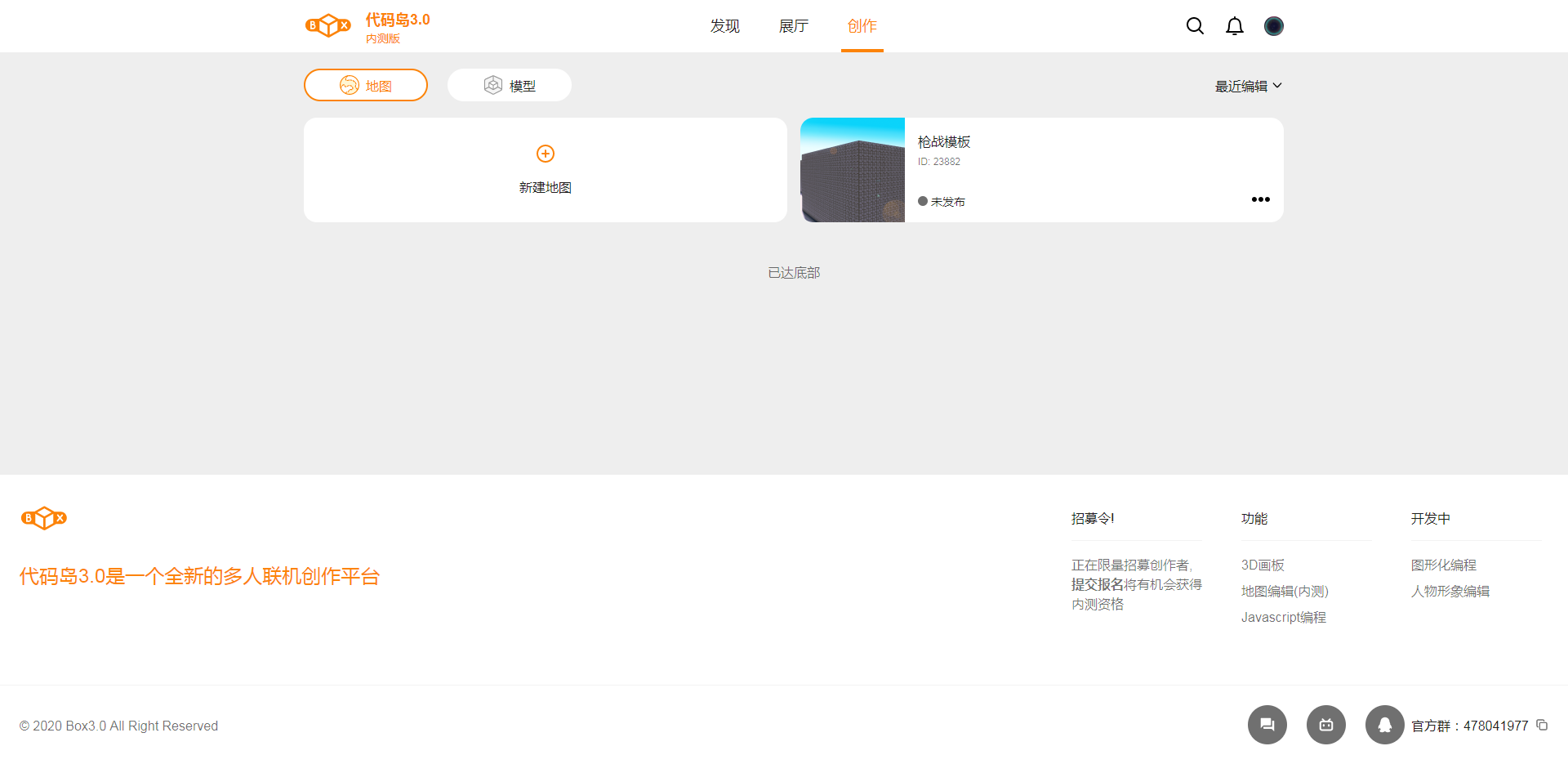Image resolution: width=1568 pixels, height=764 pixels.
Task: Click the plus icon for new map
Action: tap(546, 154)
